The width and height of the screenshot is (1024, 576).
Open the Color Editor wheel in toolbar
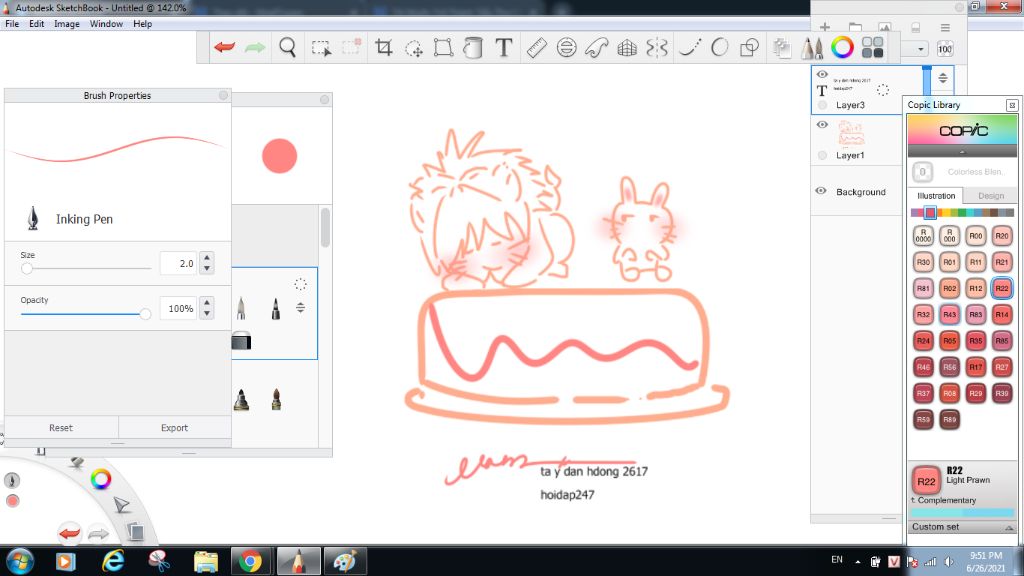click(x=842, y=47)
